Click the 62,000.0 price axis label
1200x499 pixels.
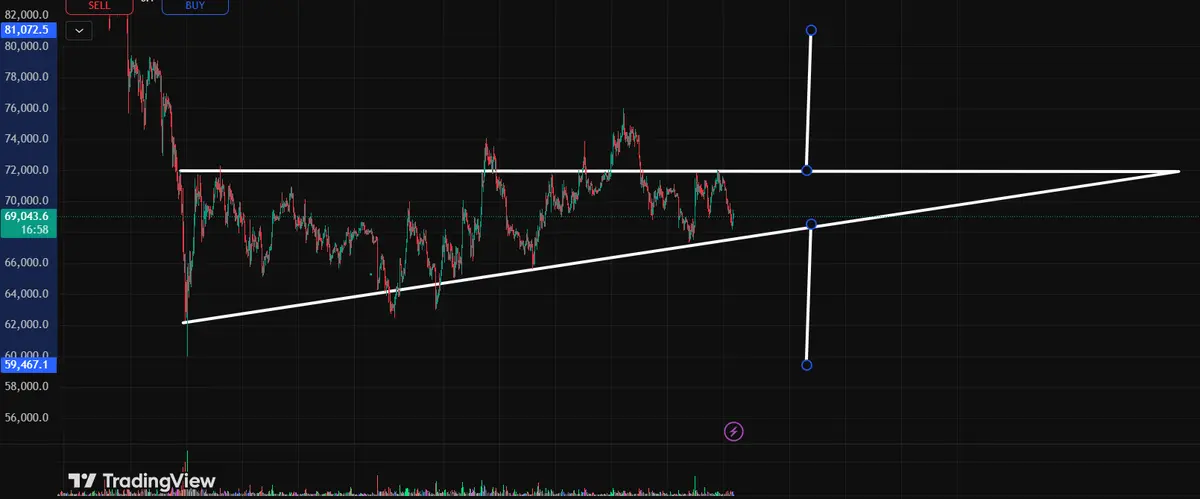[27, 325]
